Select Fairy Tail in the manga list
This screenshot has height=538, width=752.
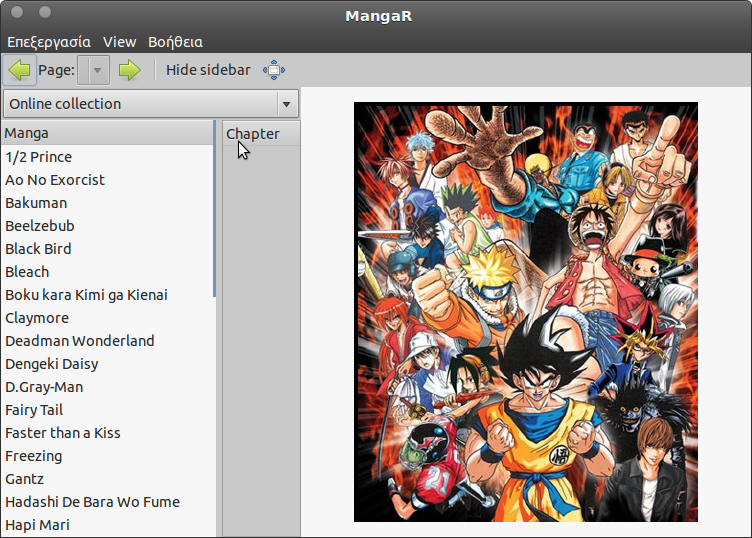point(34,410)
